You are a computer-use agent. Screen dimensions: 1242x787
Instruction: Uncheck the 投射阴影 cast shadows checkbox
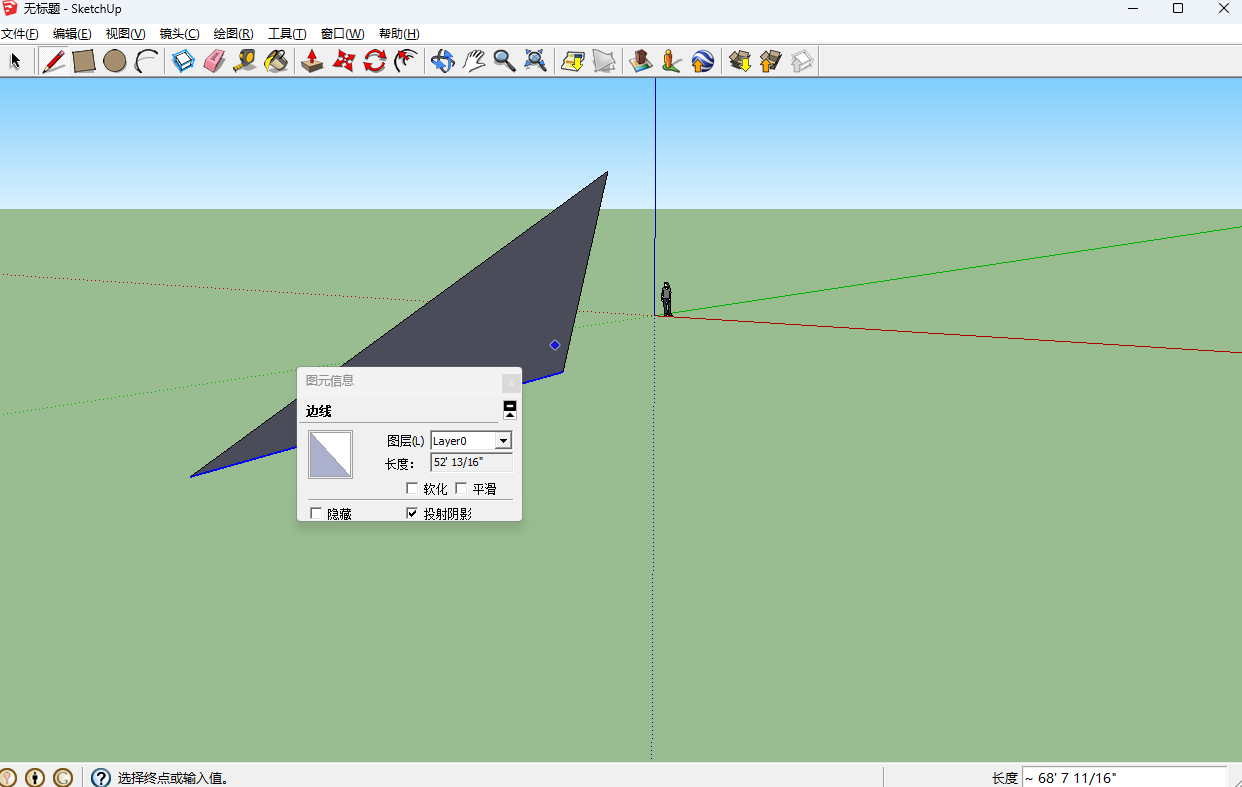point(412,513)
